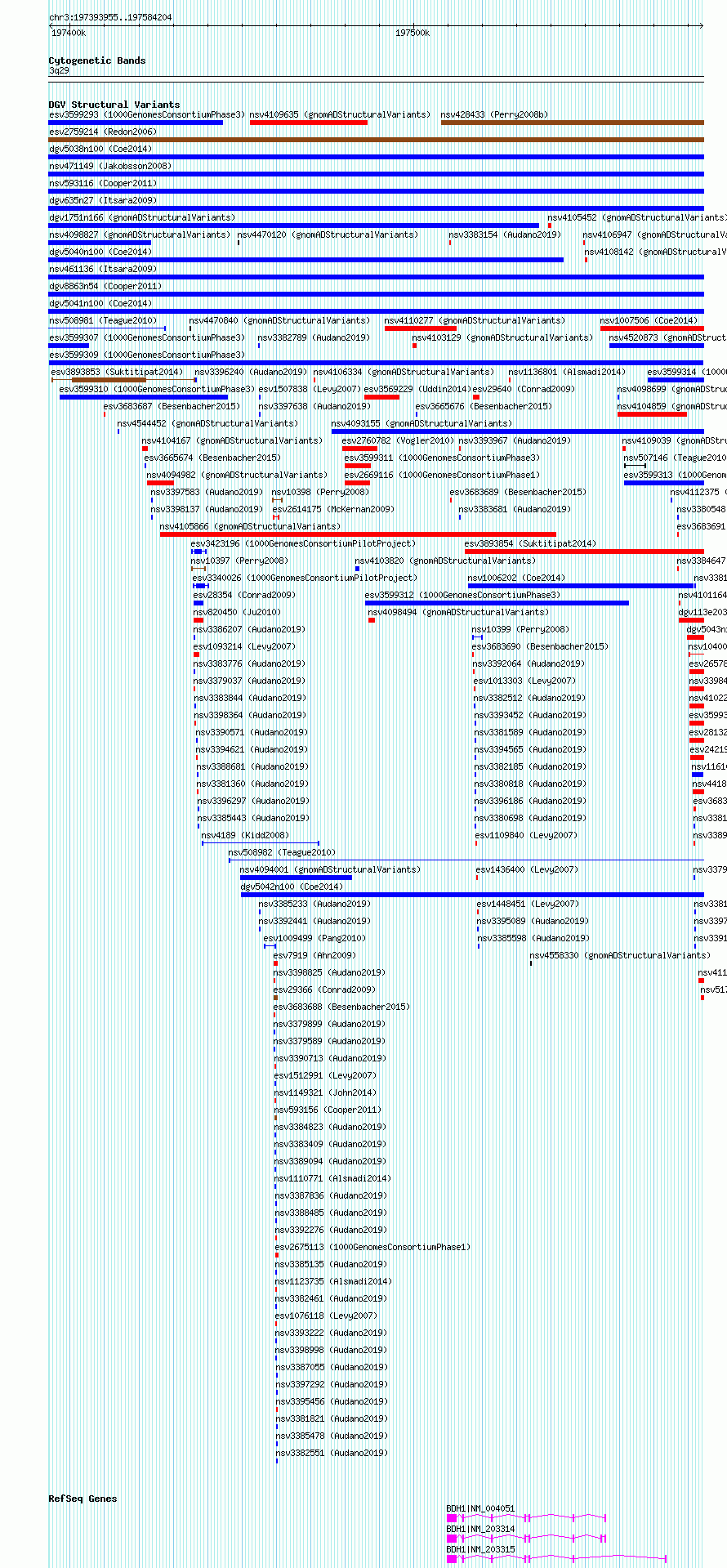Click BDH1|NM_203314 transcript label

pos(480,1529)
